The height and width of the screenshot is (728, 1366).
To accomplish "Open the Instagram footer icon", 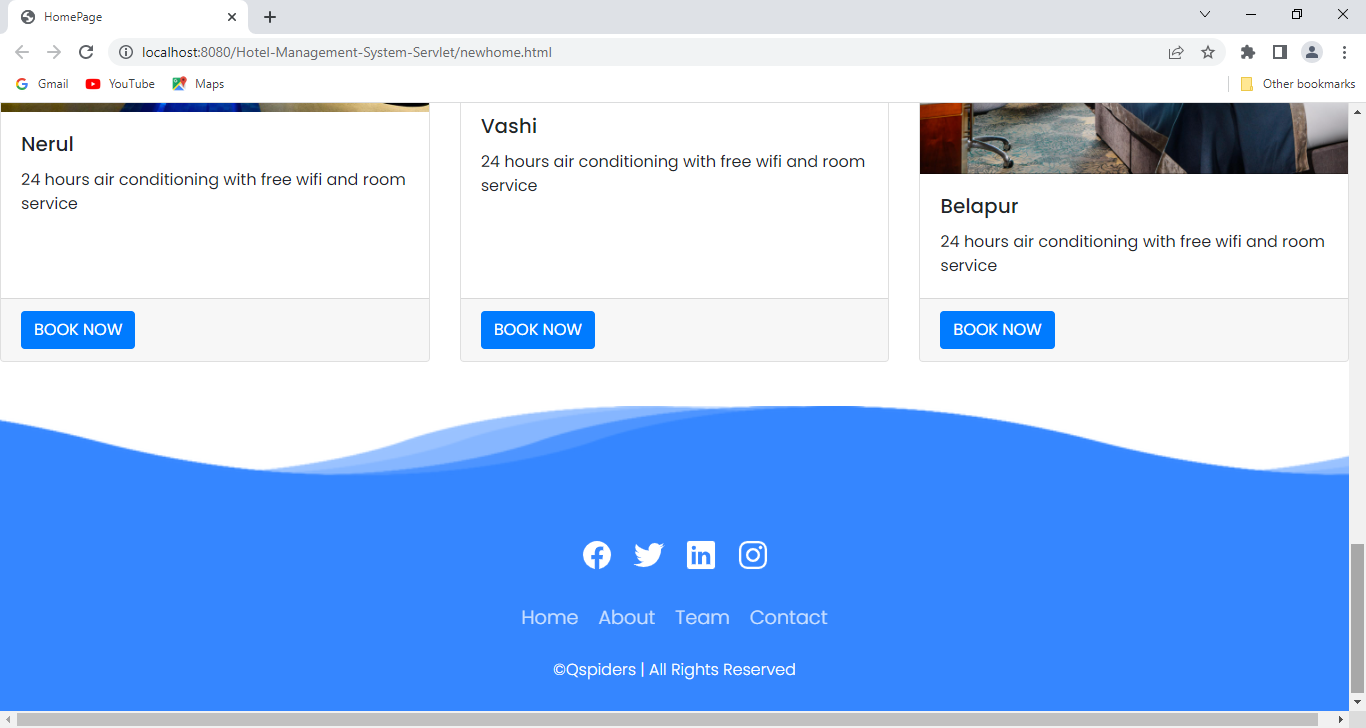I will (753, 555).
